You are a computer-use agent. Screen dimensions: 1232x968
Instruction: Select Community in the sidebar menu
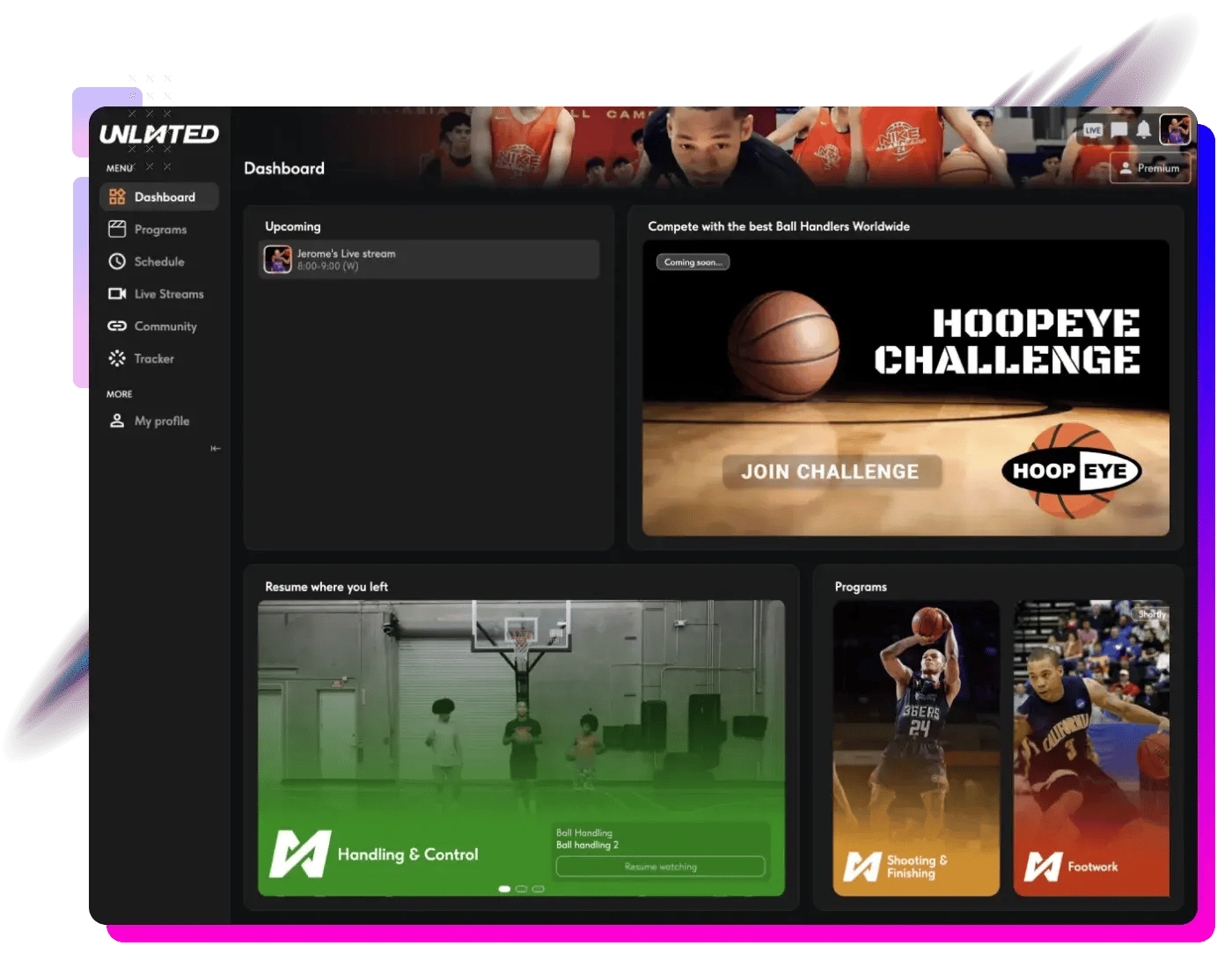click(159, 326)
